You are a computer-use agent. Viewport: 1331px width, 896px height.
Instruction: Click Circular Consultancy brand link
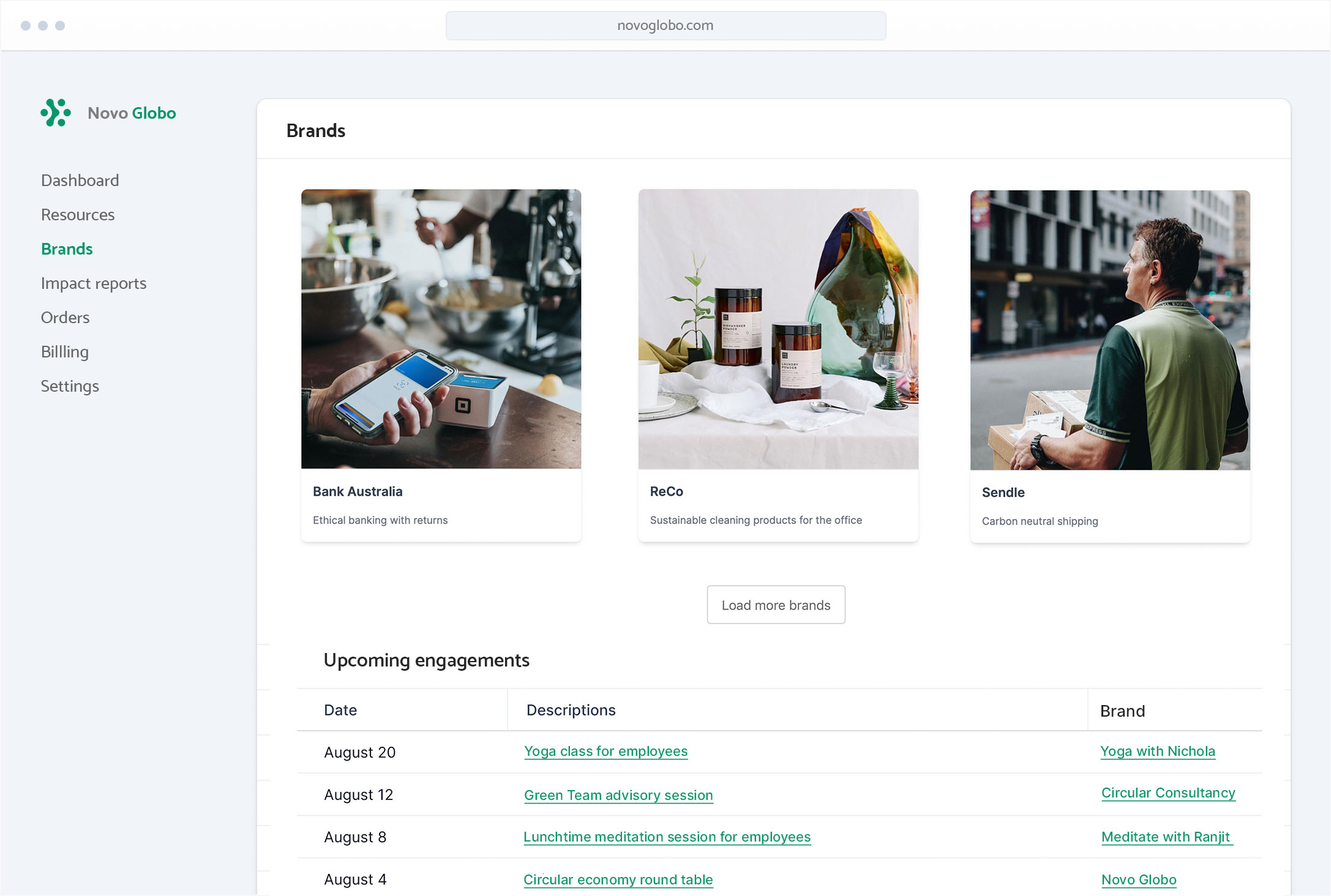[1168, 793]
